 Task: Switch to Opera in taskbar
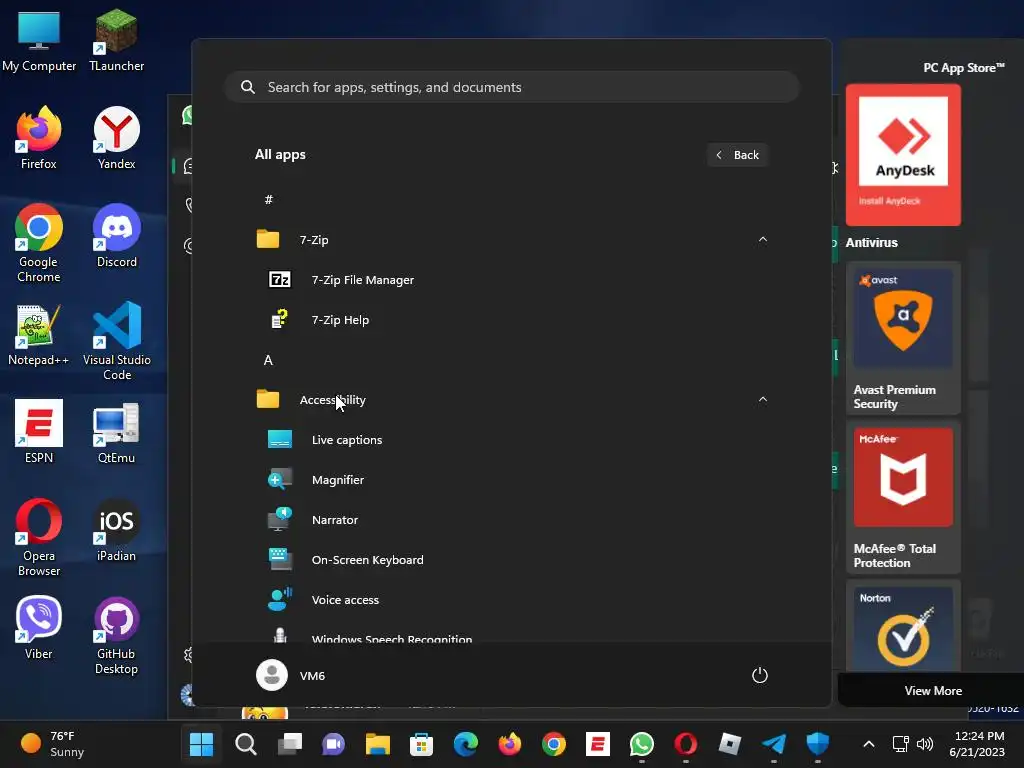click(686, 744)
